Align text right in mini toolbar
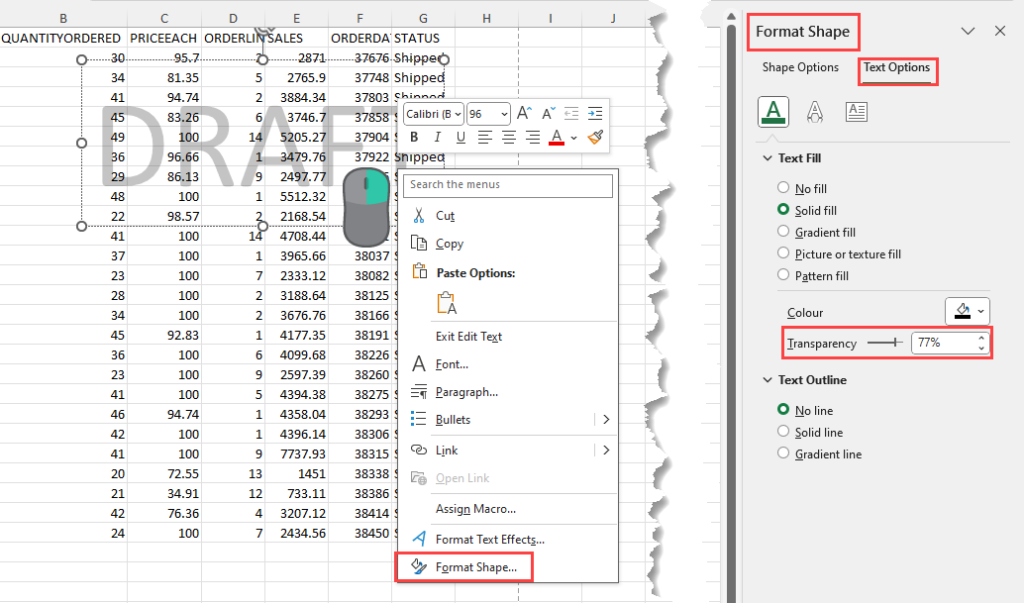Viewport: 1024px width, 603px height. [x=533, y=137]
